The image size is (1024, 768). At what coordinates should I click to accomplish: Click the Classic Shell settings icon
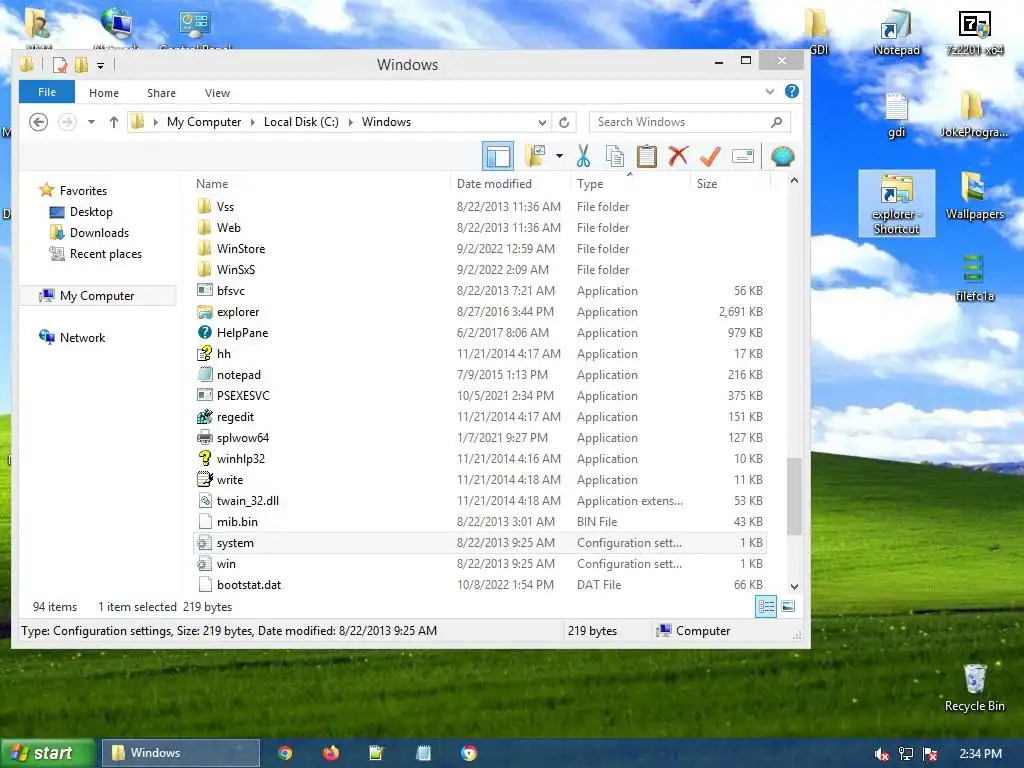(x=782, y=157)
